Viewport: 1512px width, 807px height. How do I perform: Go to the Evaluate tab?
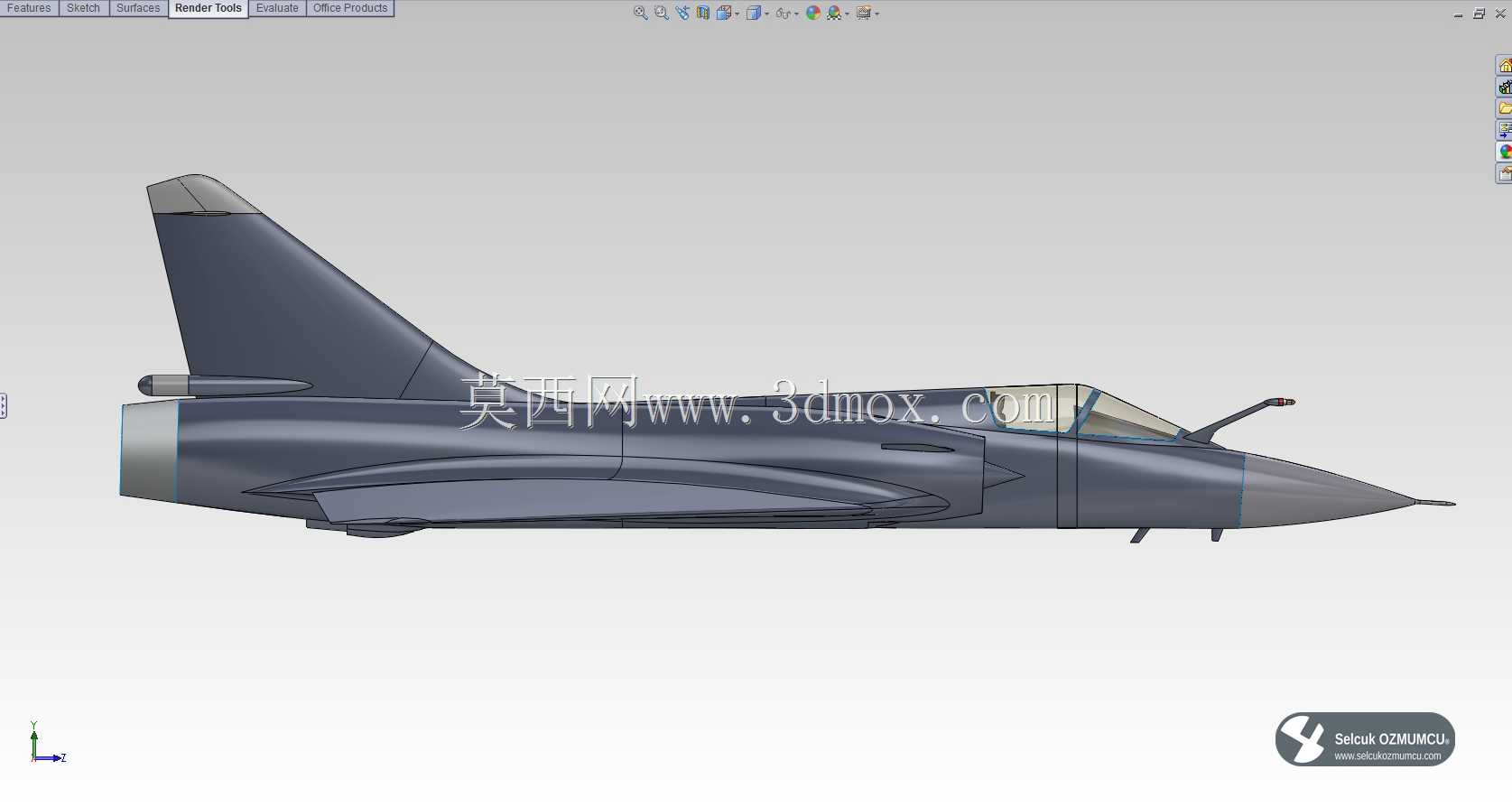tap(277, 8)
